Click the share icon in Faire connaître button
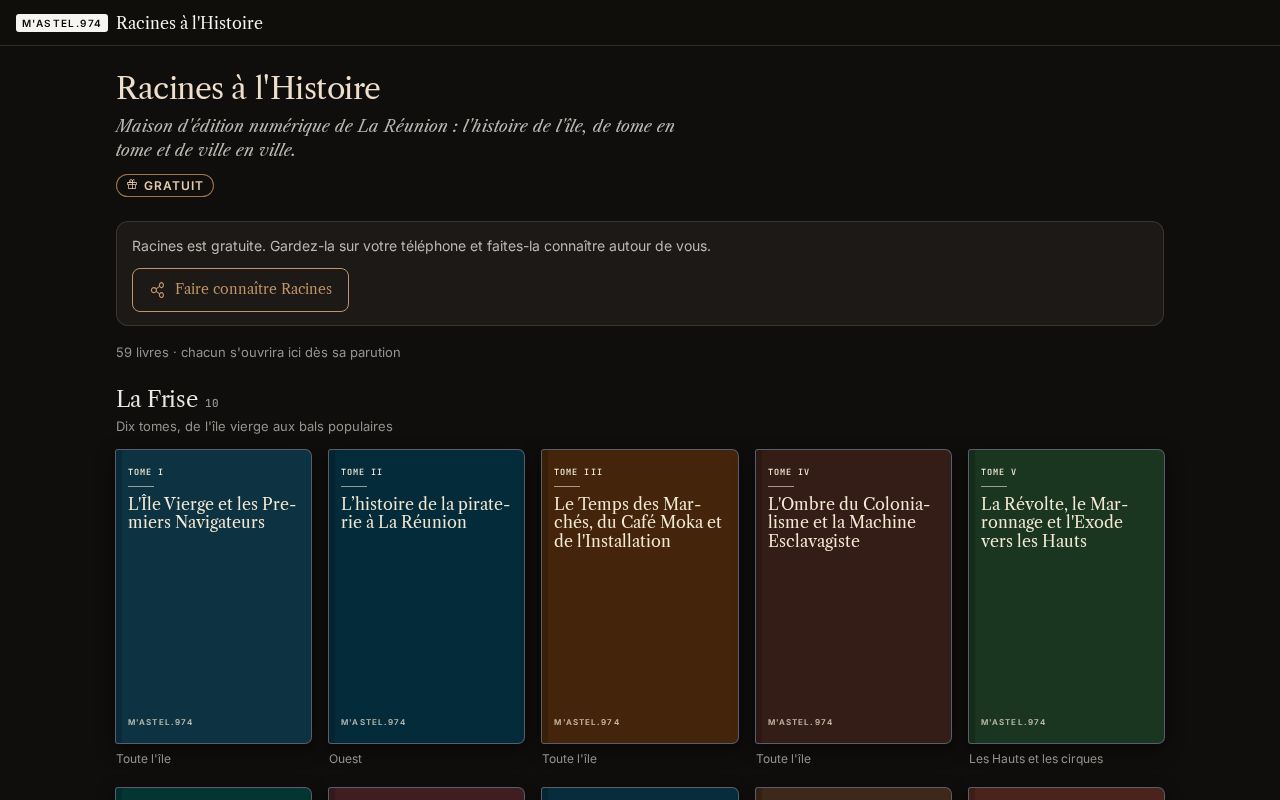 pyautogui.click(x=157, y=290)
